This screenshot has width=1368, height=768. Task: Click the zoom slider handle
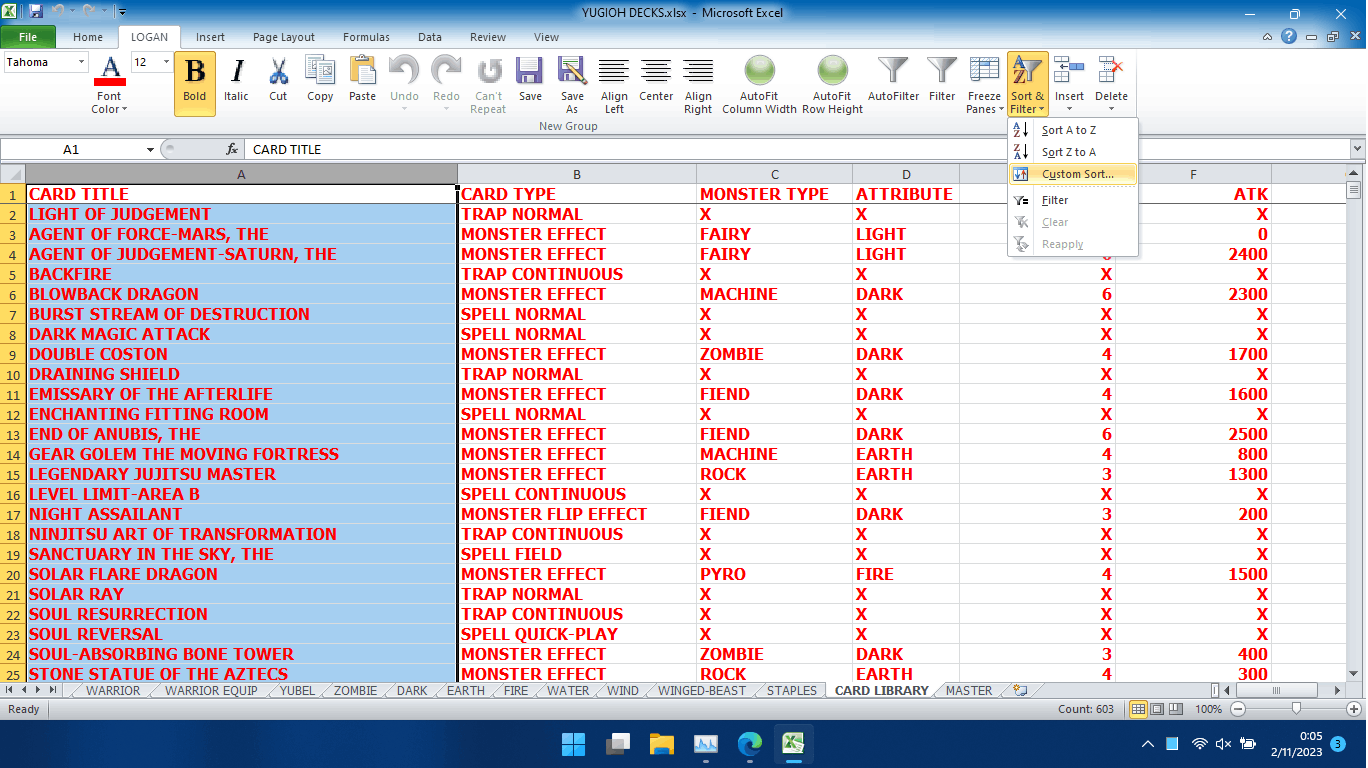coord(1296,709)
